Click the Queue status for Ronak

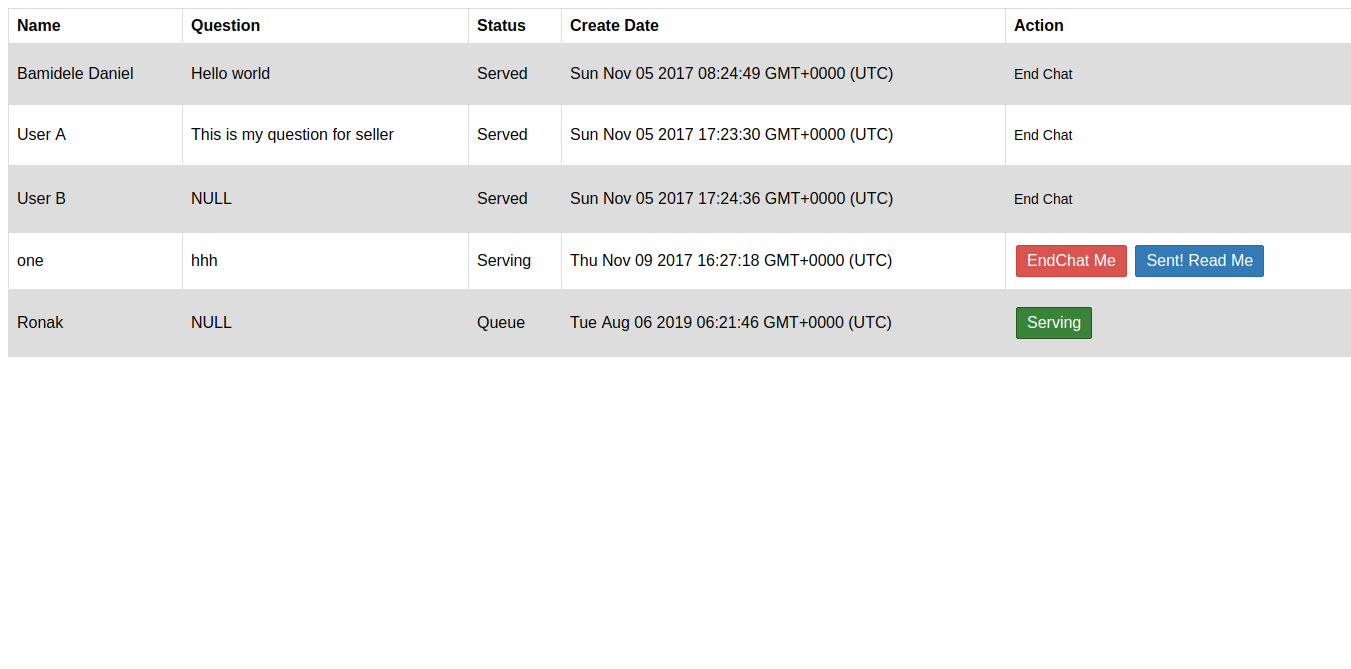click(x=501, y=323)
